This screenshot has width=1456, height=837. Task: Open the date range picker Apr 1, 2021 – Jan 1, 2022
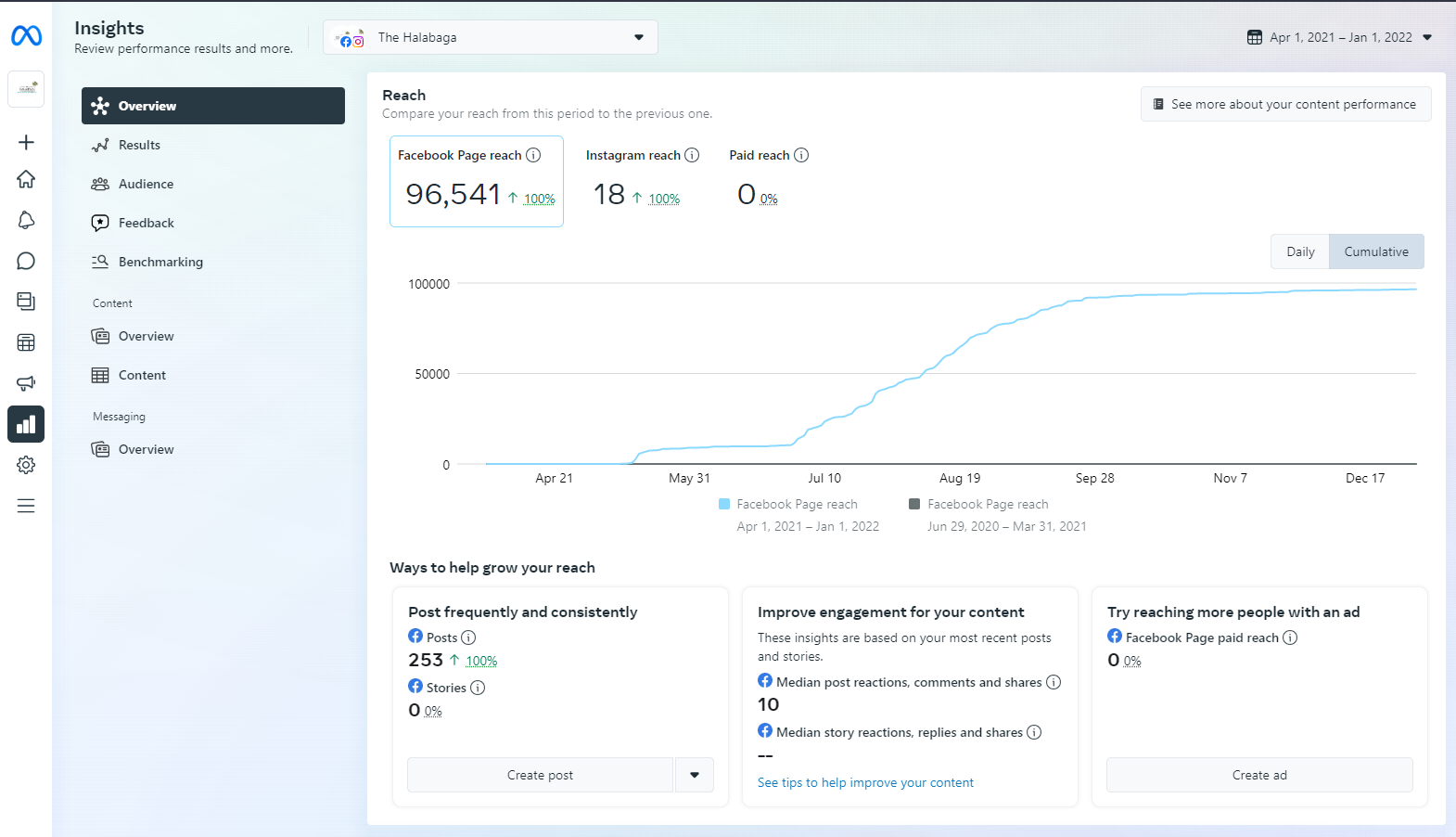pos(1340,37)
